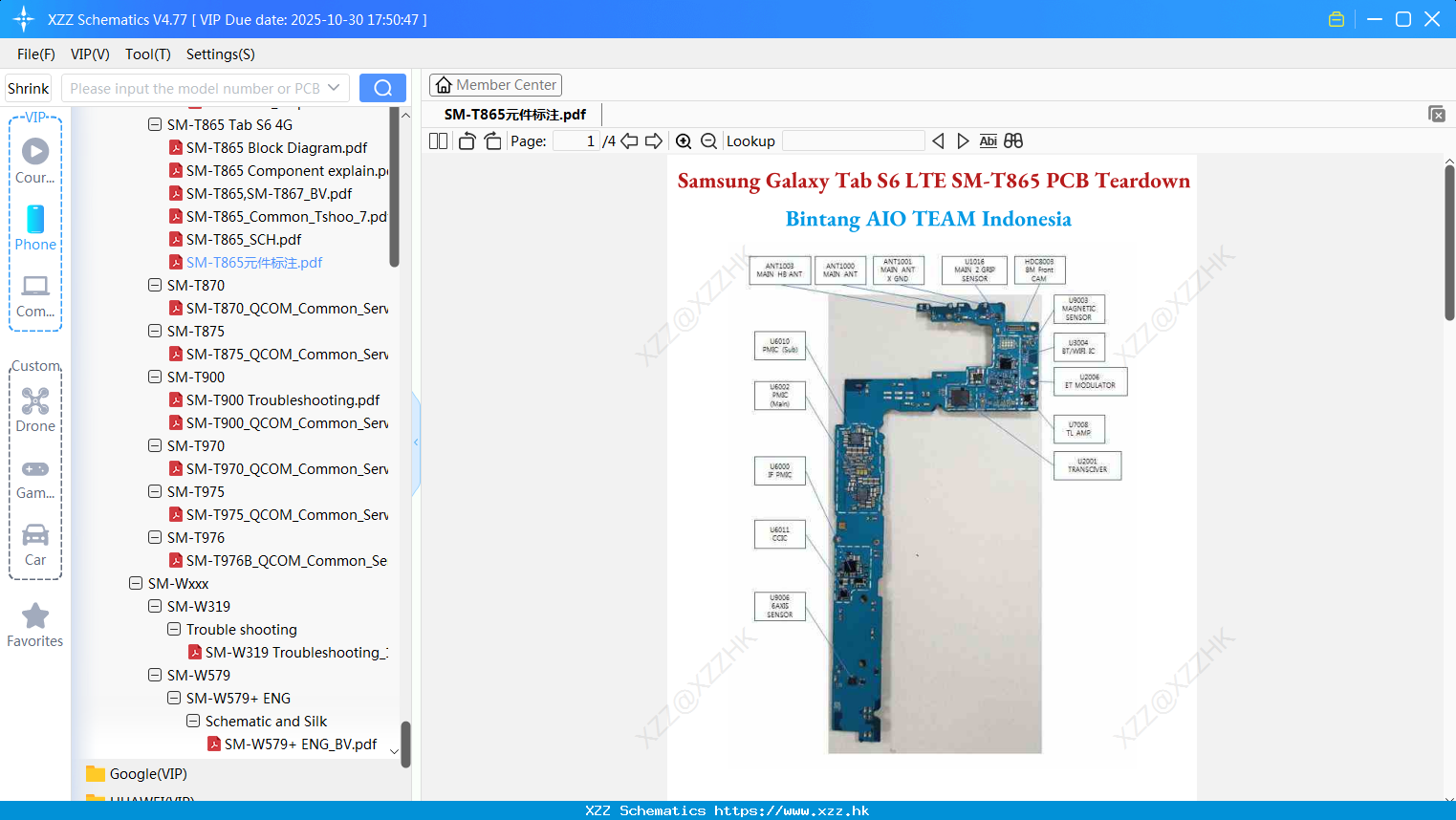Collapse the SM-T870 tree node
Viewport: 1456px width, 820px height.
pos(155,285)
